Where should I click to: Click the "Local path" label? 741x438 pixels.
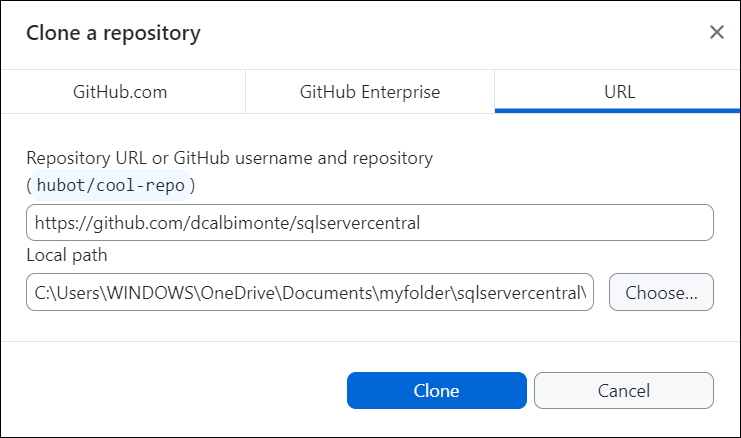point(67,255)
